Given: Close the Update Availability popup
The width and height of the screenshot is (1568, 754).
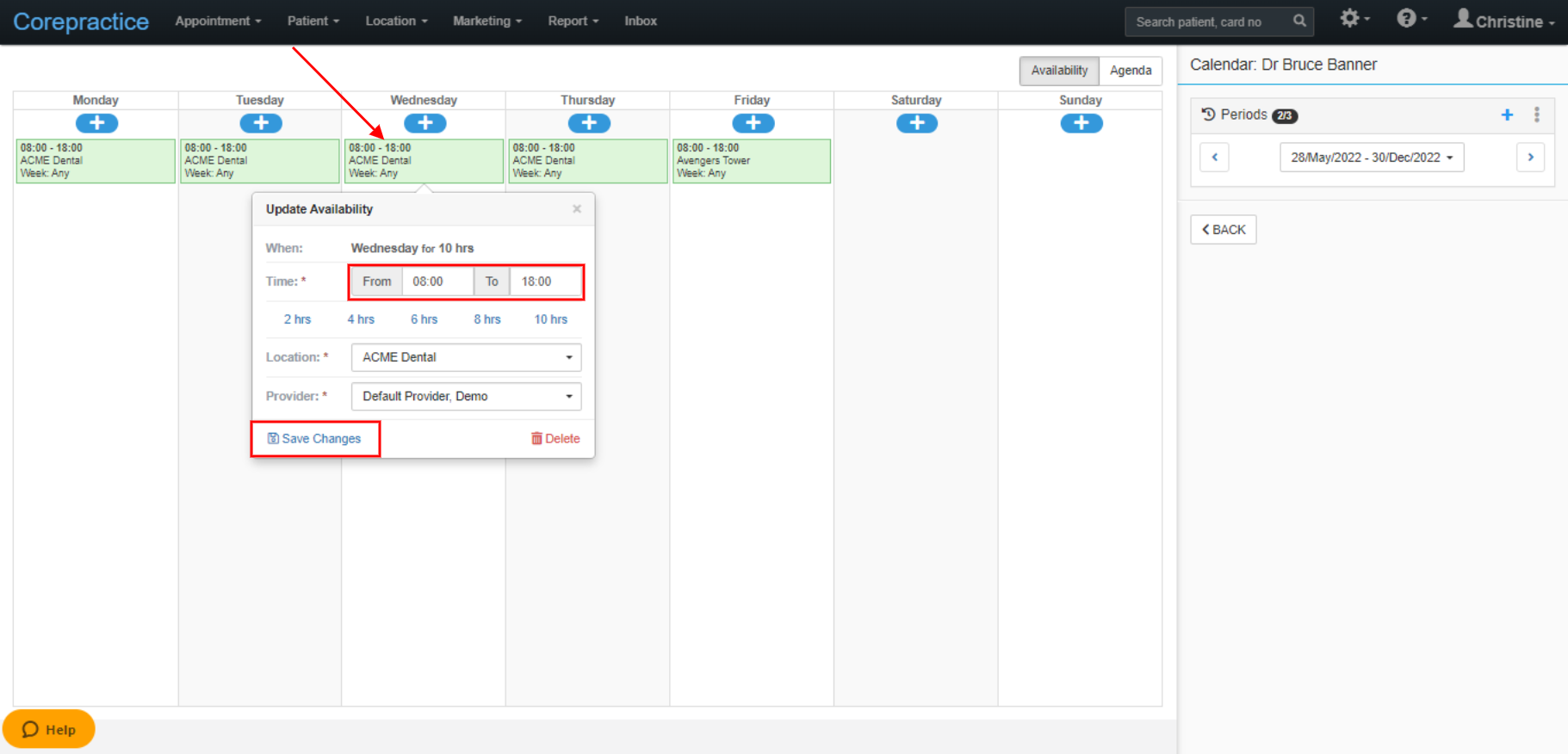Looking at the screenshot, I should pyautogui.click(x=577, y=209).
